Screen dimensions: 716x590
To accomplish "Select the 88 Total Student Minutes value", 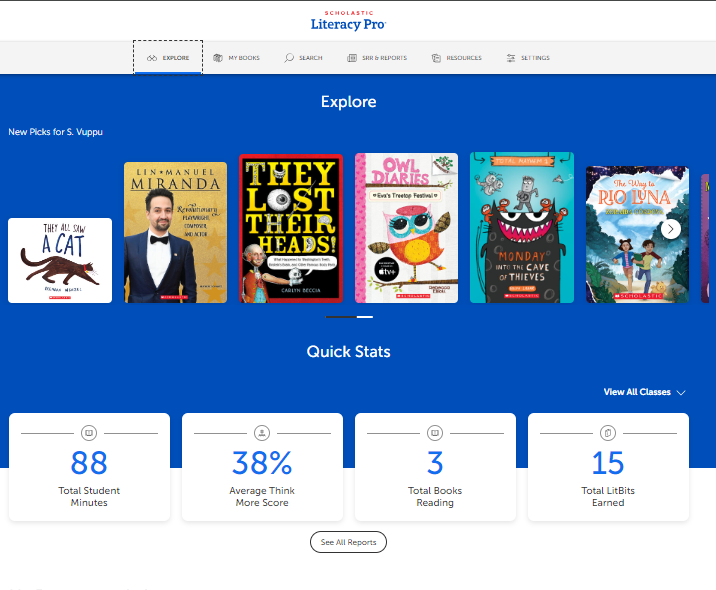I will click(x=89, y=463).
